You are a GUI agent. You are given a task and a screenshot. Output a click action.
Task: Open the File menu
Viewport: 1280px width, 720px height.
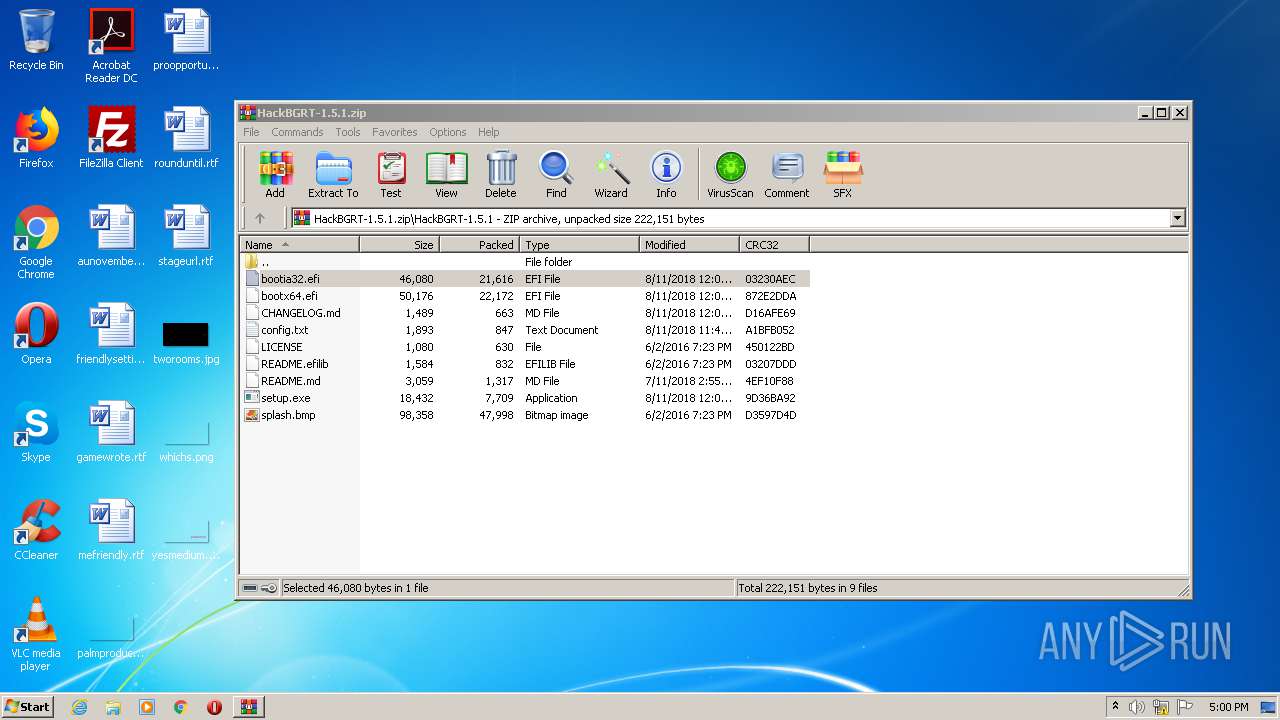(251, 132)
